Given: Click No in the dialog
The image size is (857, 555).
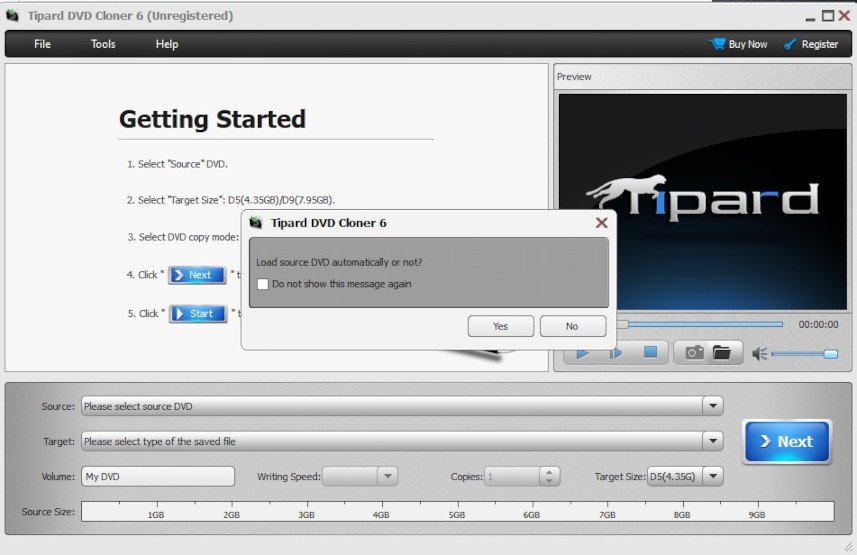Looking at the screenshot, I should [x=572, y=326].
